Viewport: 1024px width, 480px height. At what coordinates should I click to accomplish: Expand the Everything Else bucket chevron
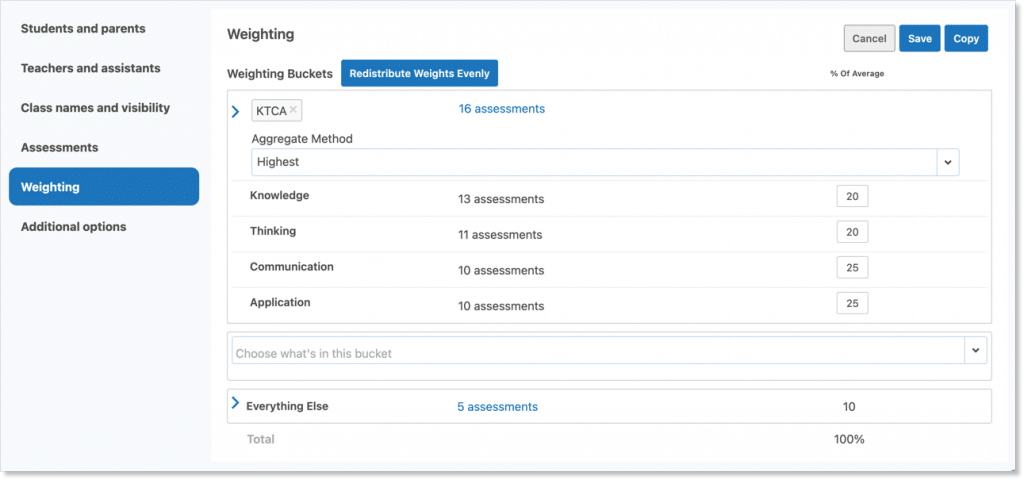(236, 404)
